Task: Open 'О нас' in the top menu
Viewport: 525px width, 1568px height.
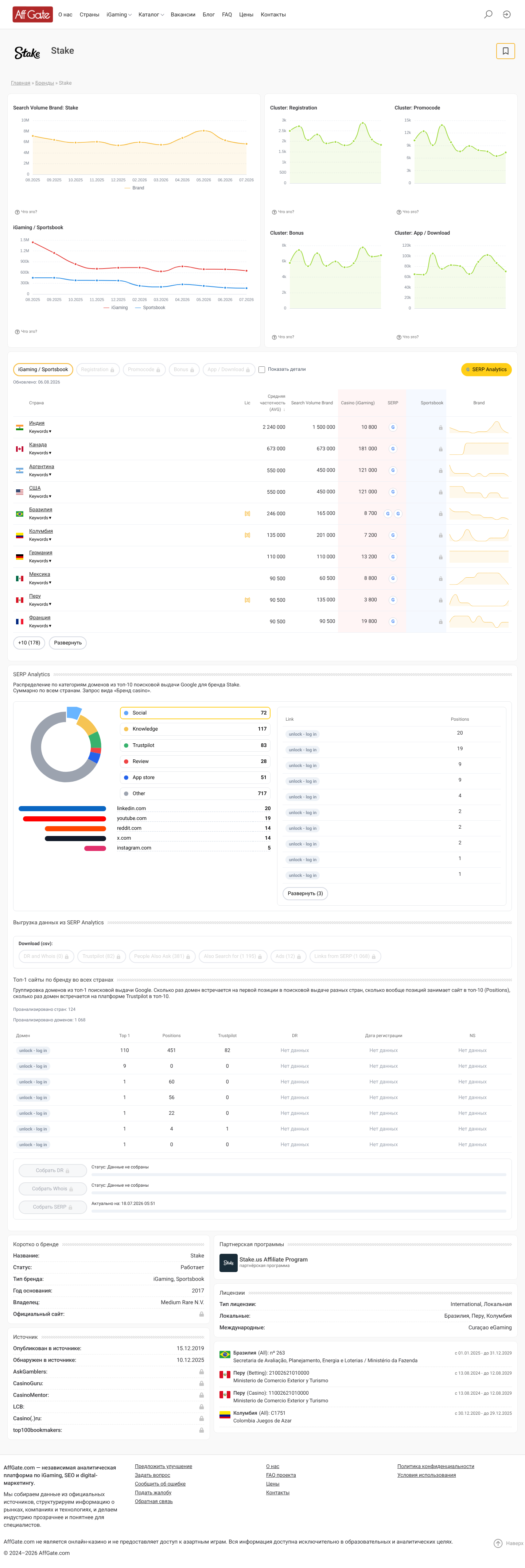Action: tap(65, 15)
